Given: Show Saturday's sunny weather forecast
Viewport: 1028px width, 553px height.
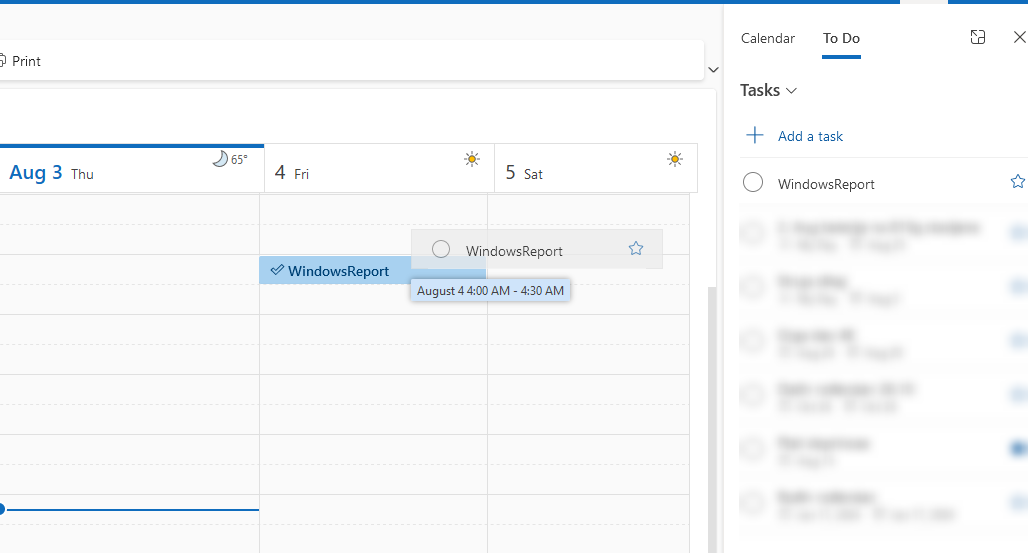Looking at the screenshot, I should tap(675, 159).
